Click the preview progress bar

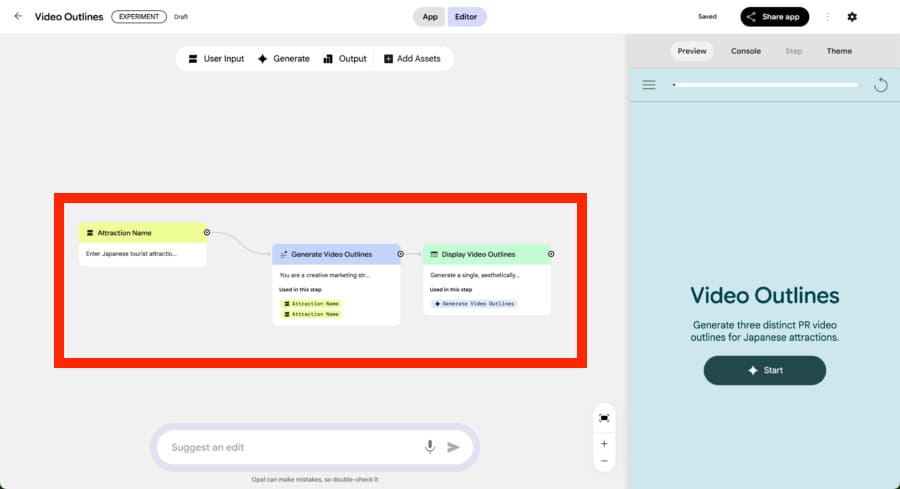[765, 85]
